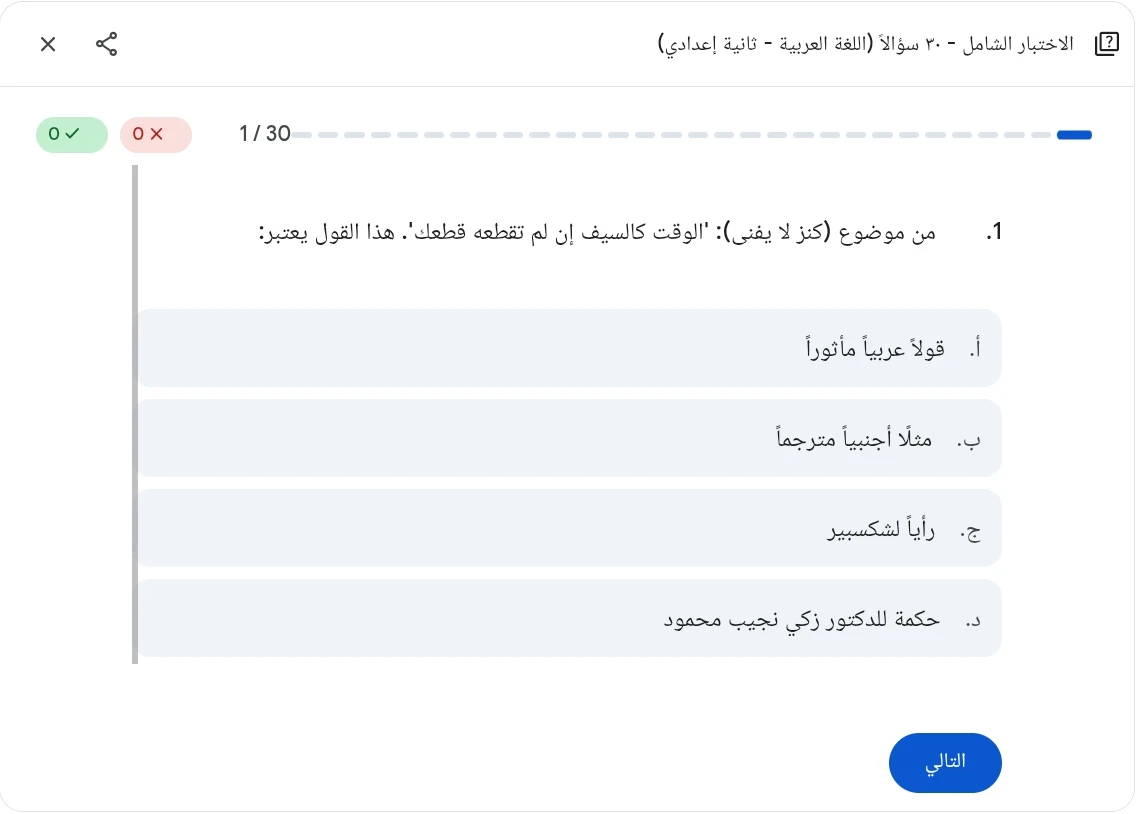Select answer ب: مثلاً أجنبياً مترجماً
Viewport: 1138px width, 814px height.
click(x=569, y=438)
